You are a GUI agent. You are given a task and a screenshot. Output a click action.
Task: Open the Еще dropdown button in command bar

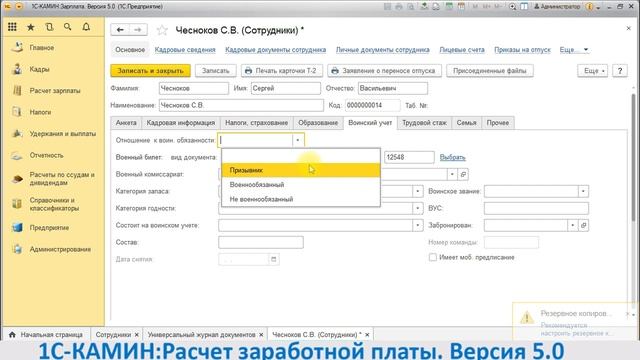593,71
